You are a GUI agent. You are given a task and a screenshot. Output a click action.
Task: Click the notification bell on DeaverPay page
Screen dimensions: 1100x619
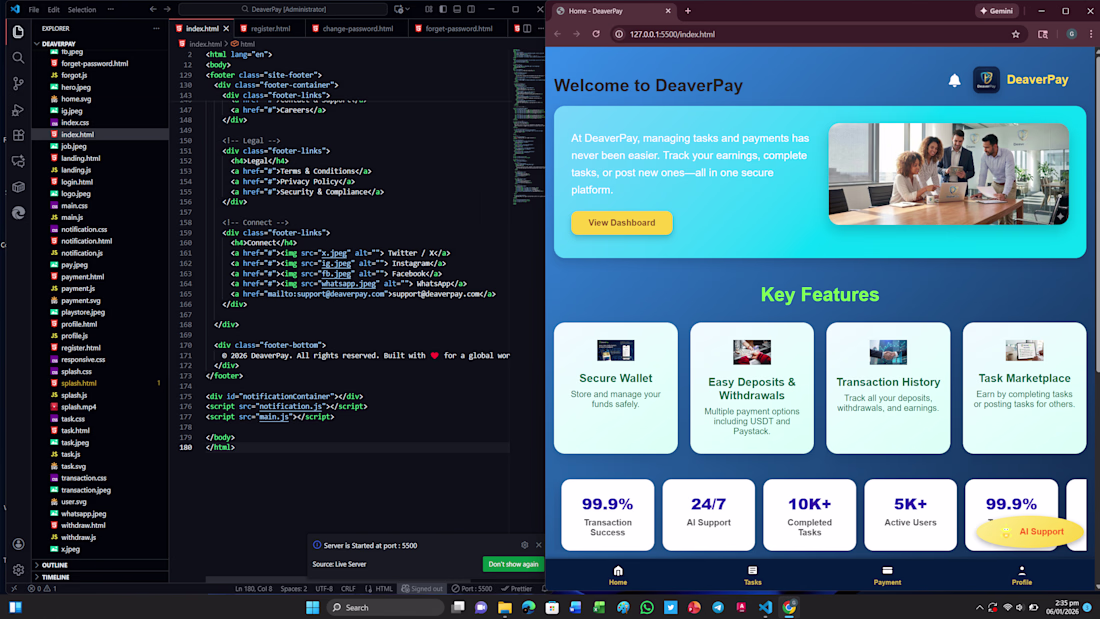tap(954, 80)
